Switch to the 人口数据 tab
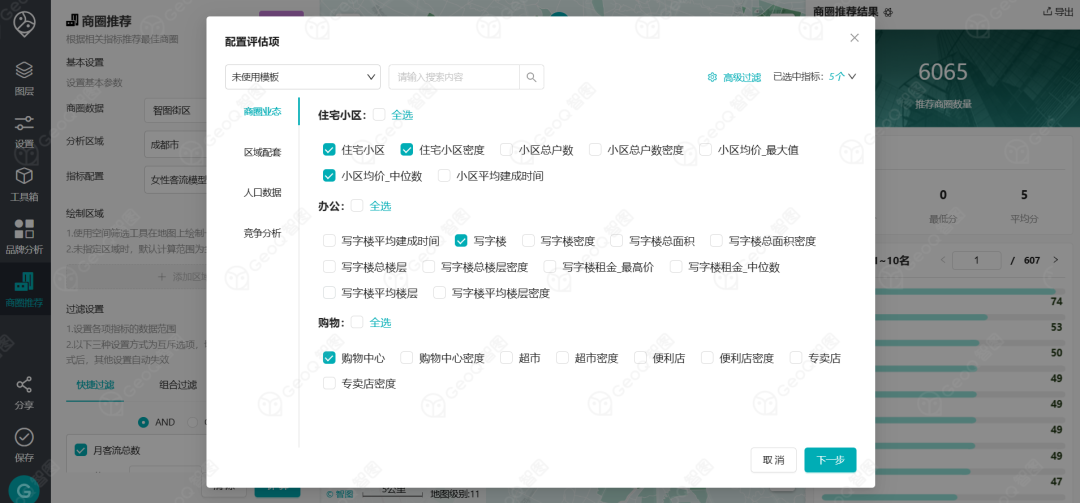Screen dimensions: 1080x503 [262, 192]
